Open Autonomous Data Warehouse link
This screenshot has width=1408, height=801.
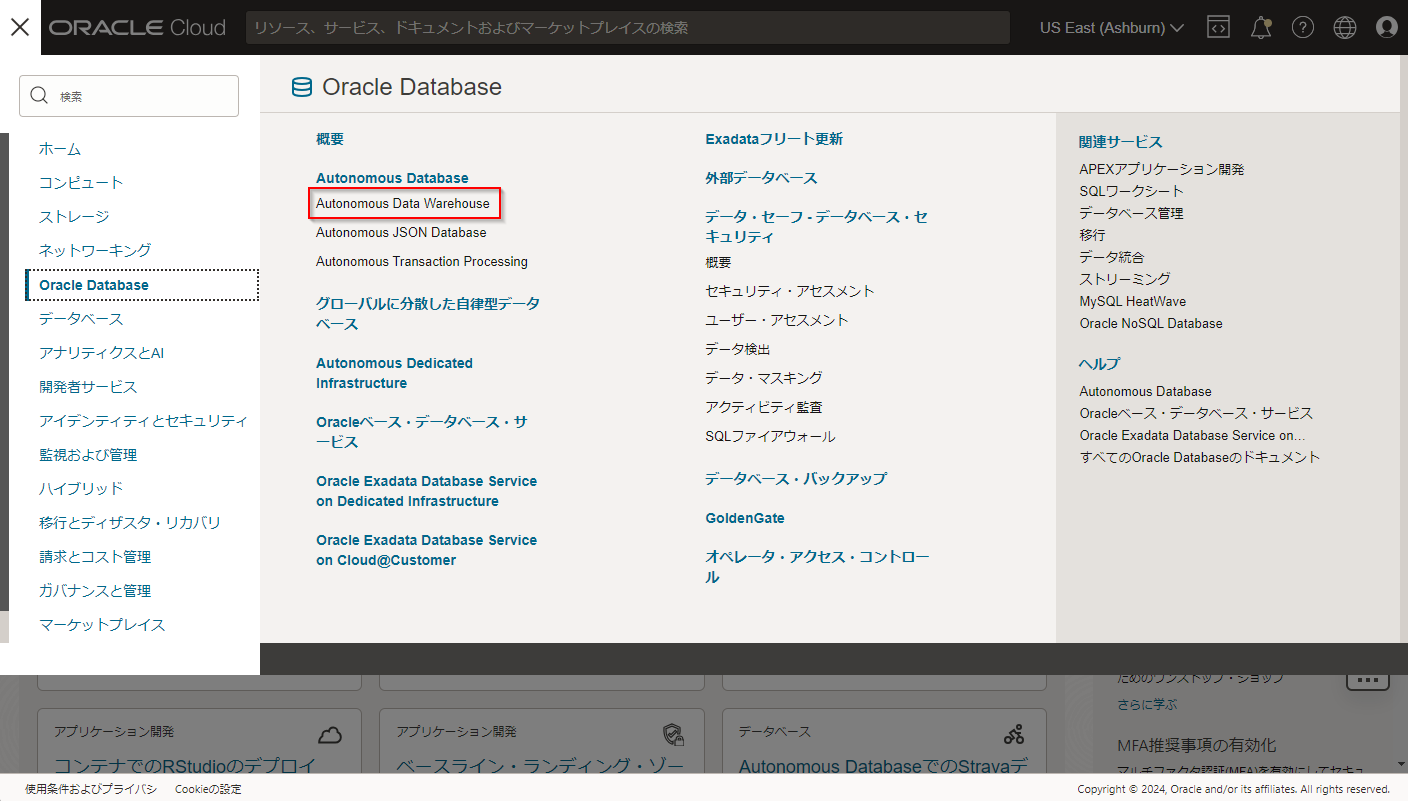403,203
